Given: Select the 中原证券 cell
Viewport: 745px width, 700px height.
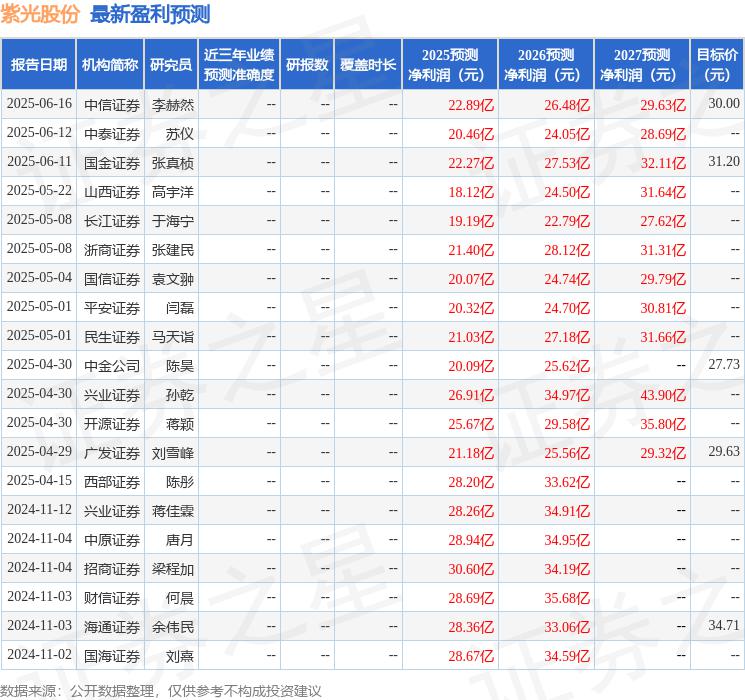Looking at the screenshot, I should 112,540.
